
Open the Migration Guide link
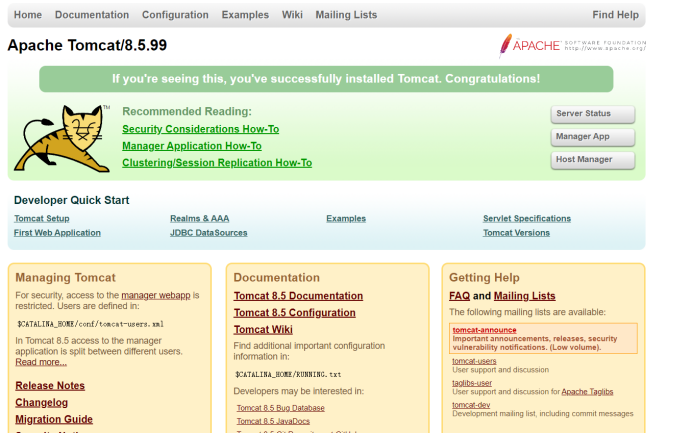pos(54,419)
